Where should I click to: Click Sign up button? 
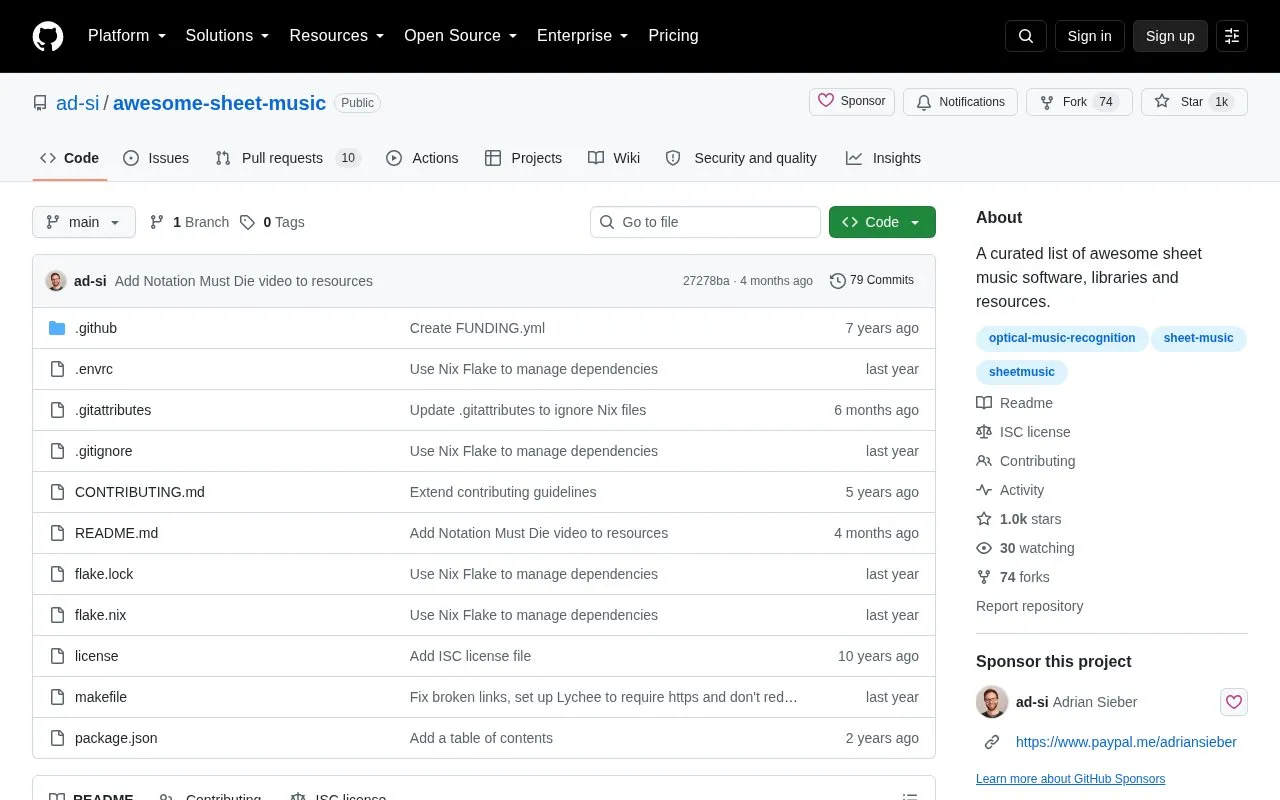tap(1170, 36)
